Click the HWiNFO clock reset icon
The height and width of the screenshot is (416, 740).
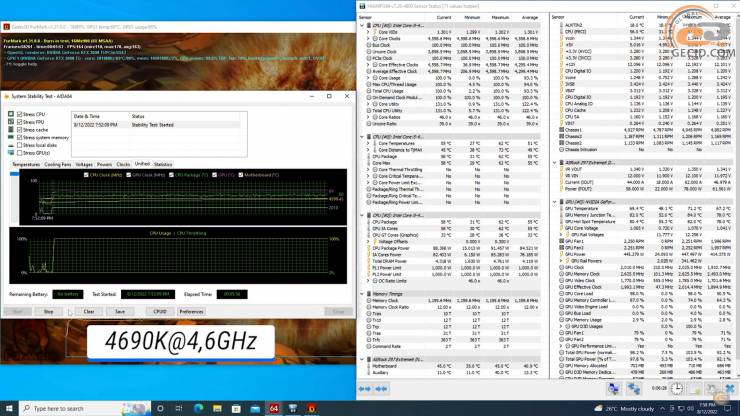(x=677, y=389)
